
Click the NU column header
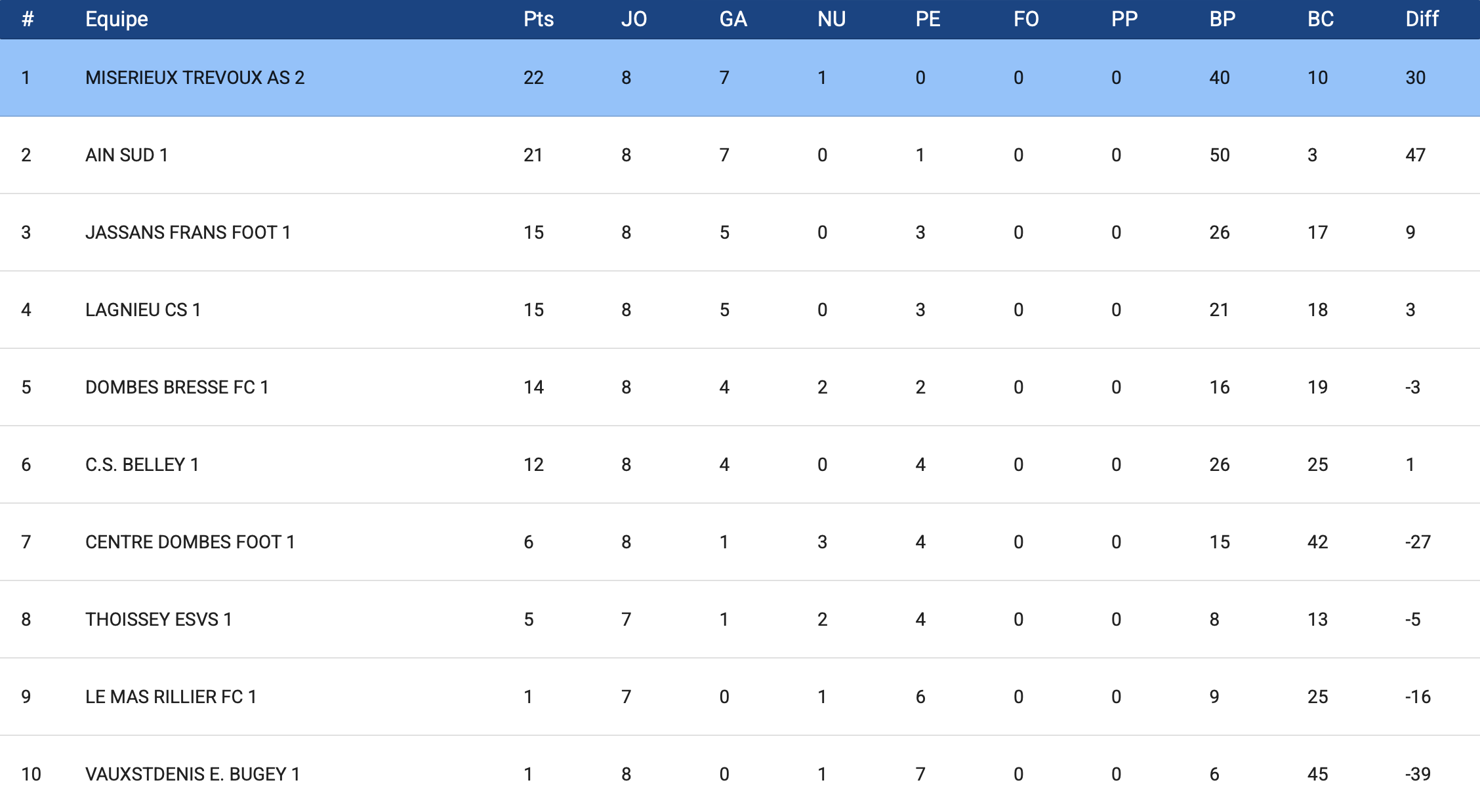coord(831,19)
